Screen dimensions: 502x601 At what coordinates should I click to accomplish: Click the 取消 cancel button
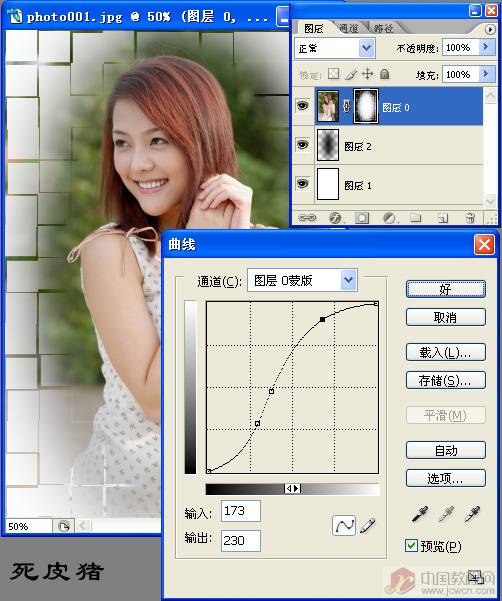pyautogui.click(x=445, y=317)
